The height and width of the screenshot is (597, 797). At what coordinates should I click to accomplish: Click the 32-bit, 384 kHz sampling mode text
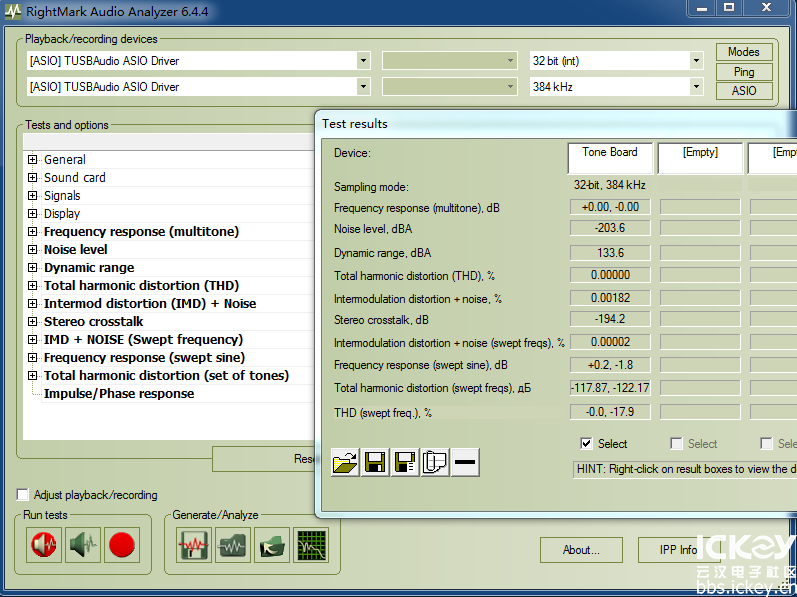point(610,185)
